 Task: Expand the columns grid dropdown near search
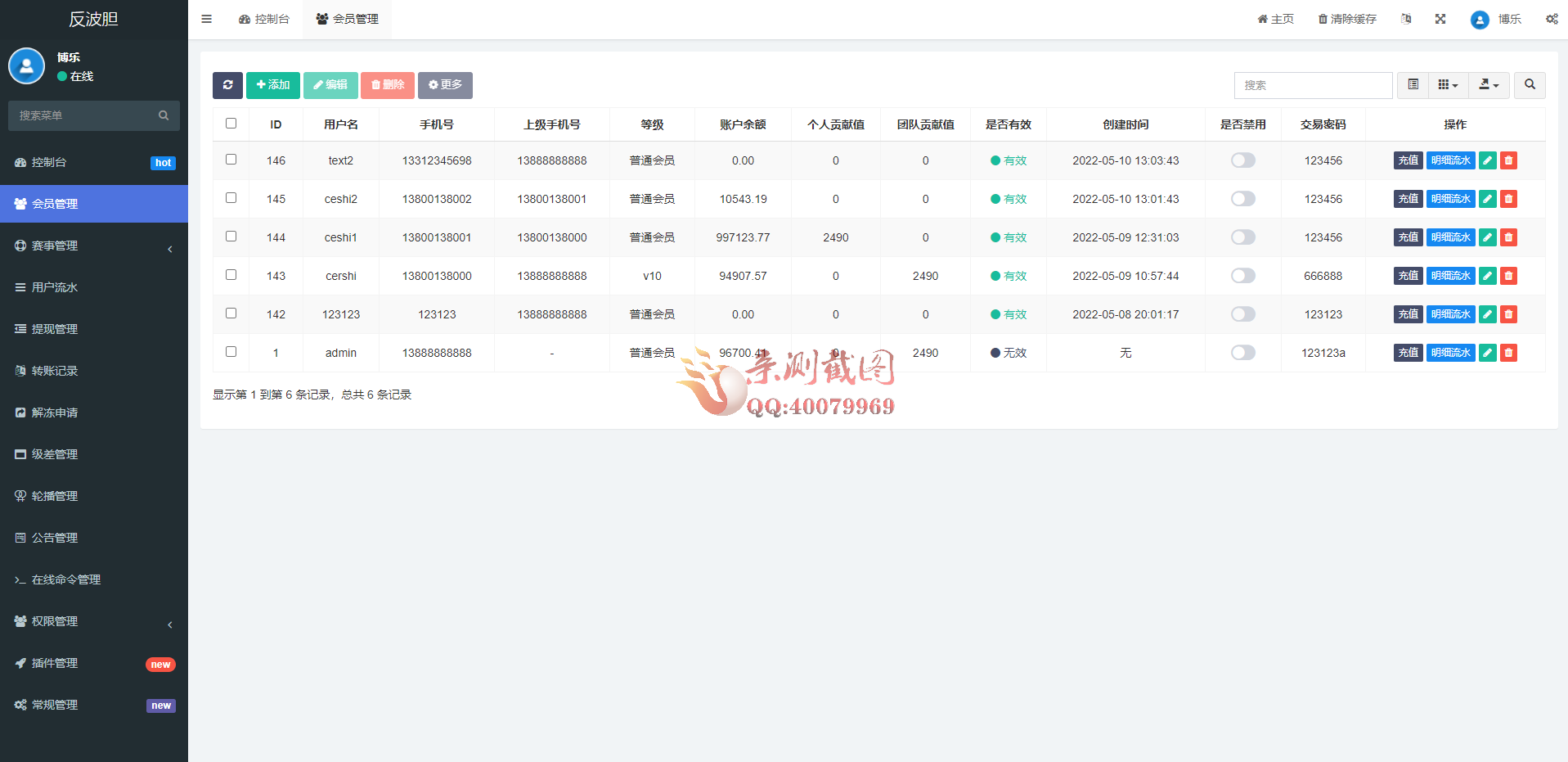pyautogui.click(x=1448, y=85)
